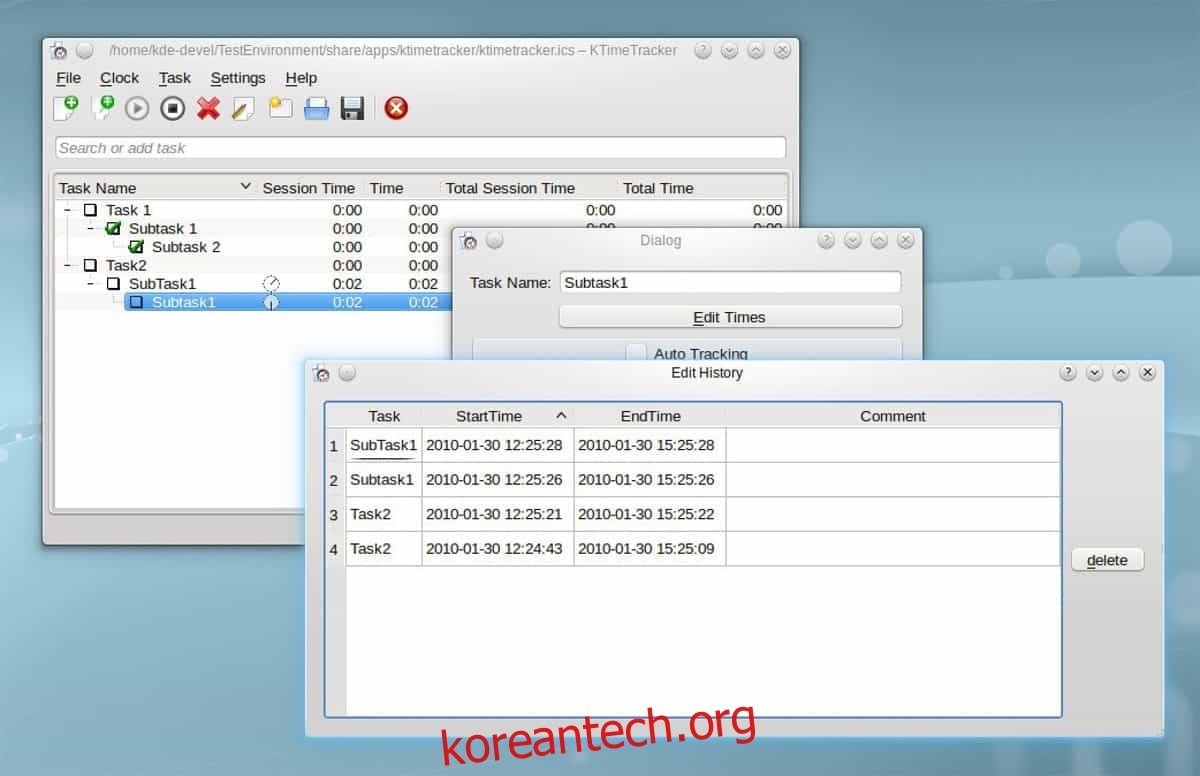Click the Edit Task pencil icon
Viewport: 1200px width, 776px height.
pyautogui.click(x=243, y=109)
